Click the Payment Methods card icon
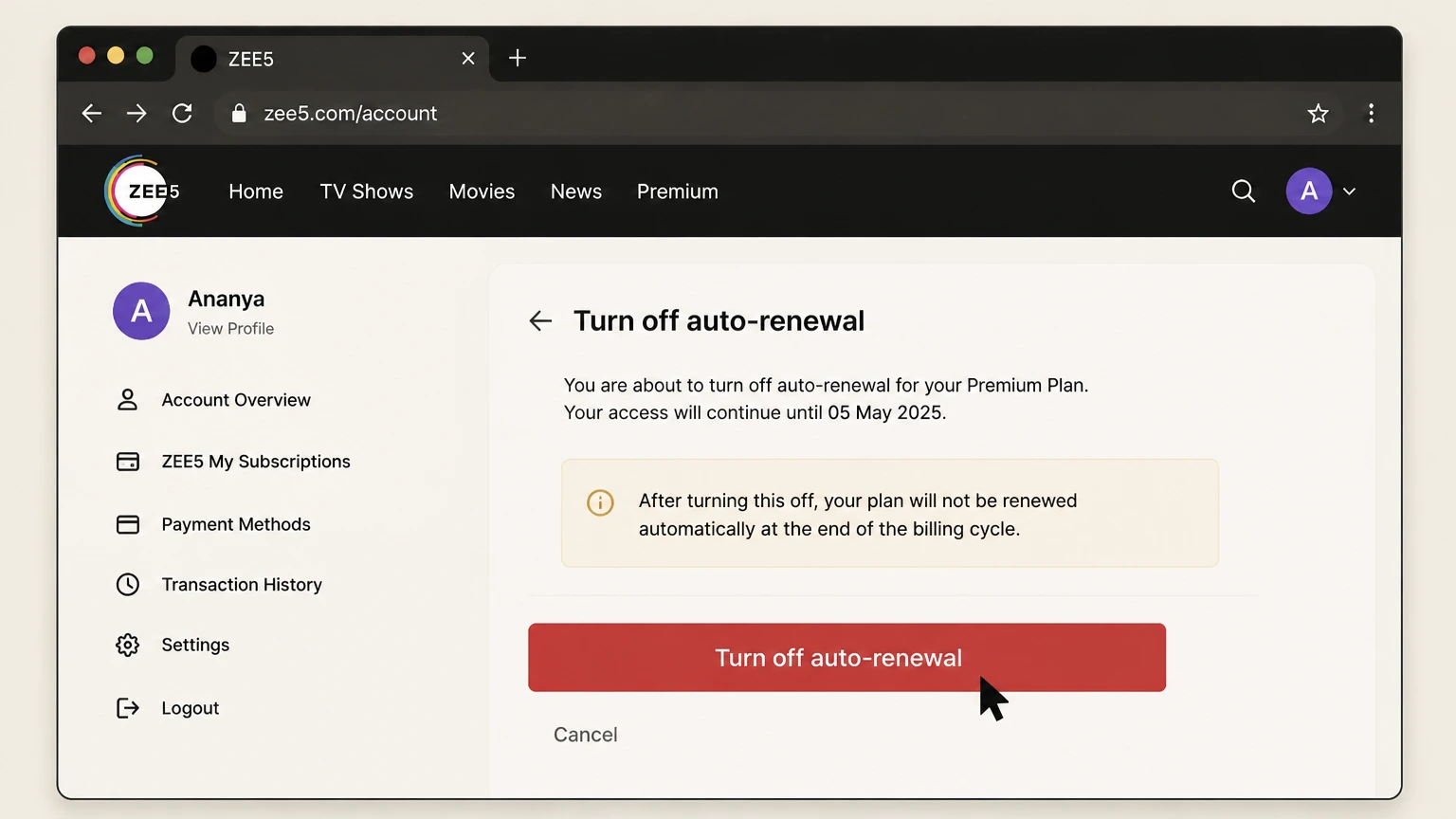The width and height of the screenshot is (1456, 819). (x=127, y=524)
